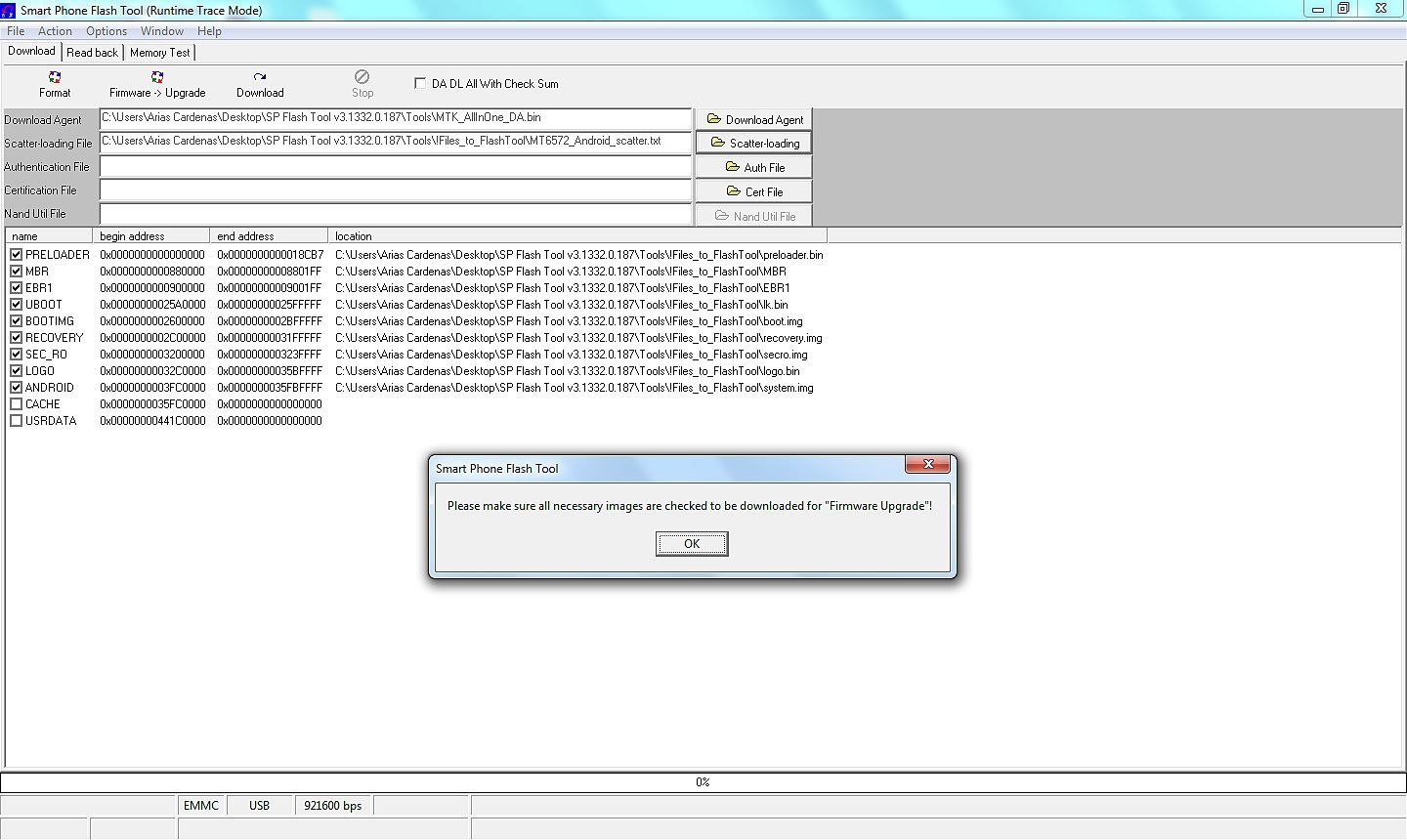Click the lk.bin location path
This screenshot has height=840, width=1407.
pyautogui.click(x=561, y=305)
